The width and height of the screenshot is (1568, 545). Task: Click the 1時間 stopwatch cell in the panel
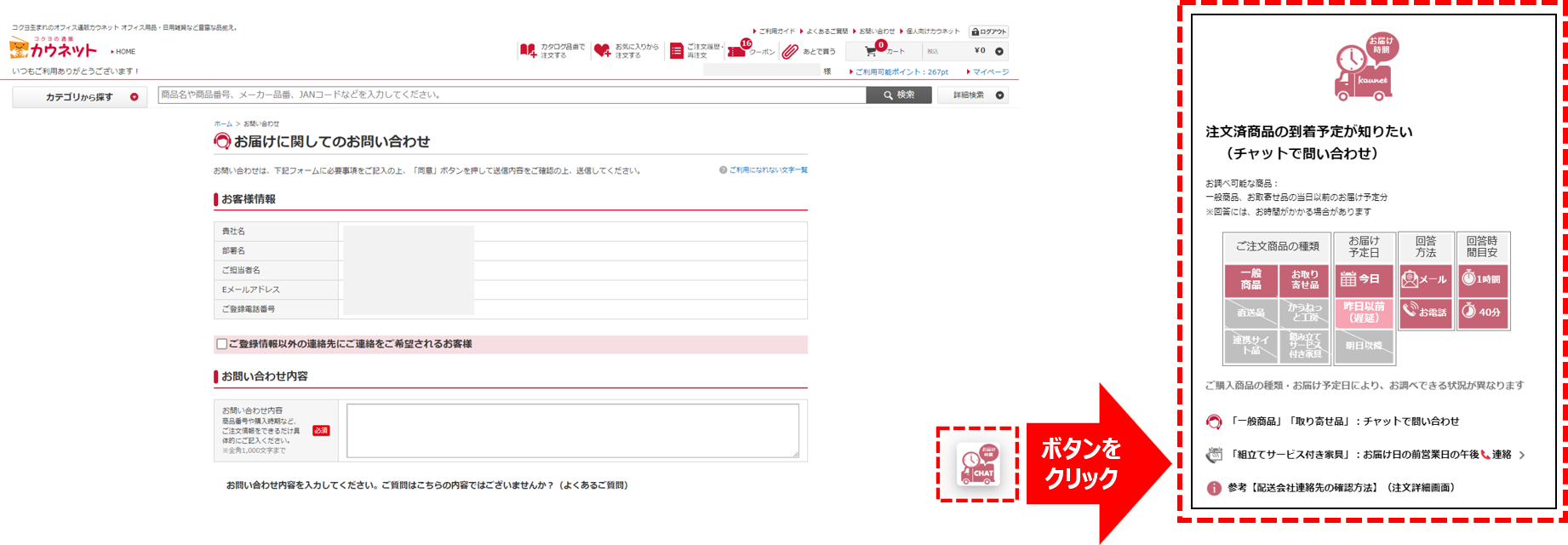[x=1483, y=280]
